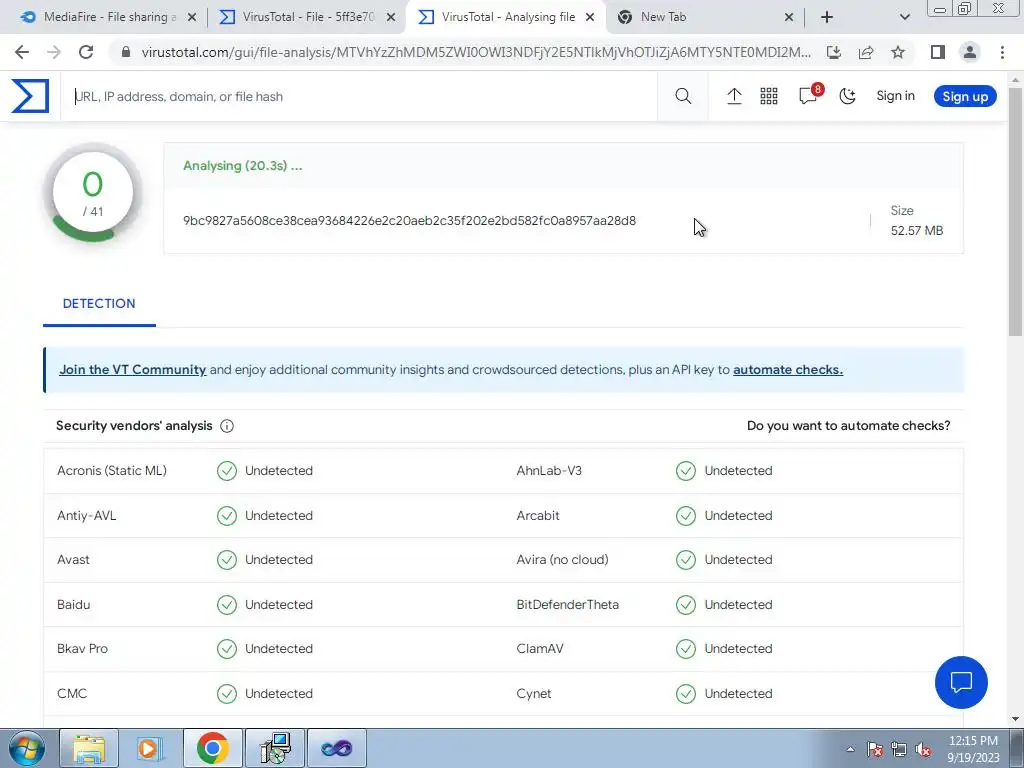Open the blue chat bubble button
This screenshot has width=1024, height=768.
pyautogui.click(x=961, y=682)
